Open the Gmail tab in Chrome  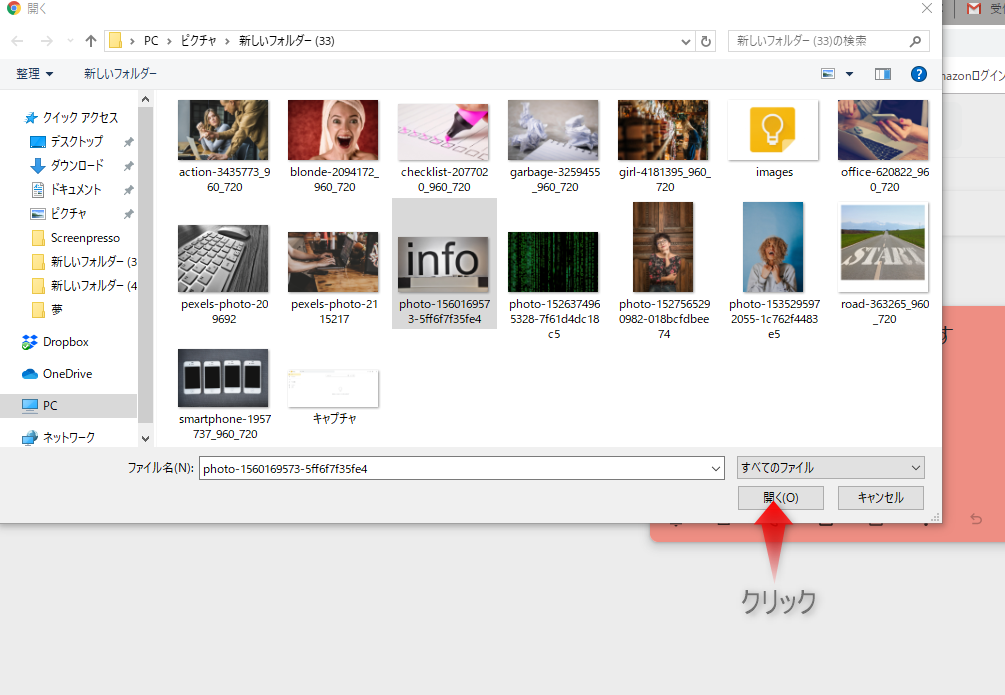coord(974,9)
